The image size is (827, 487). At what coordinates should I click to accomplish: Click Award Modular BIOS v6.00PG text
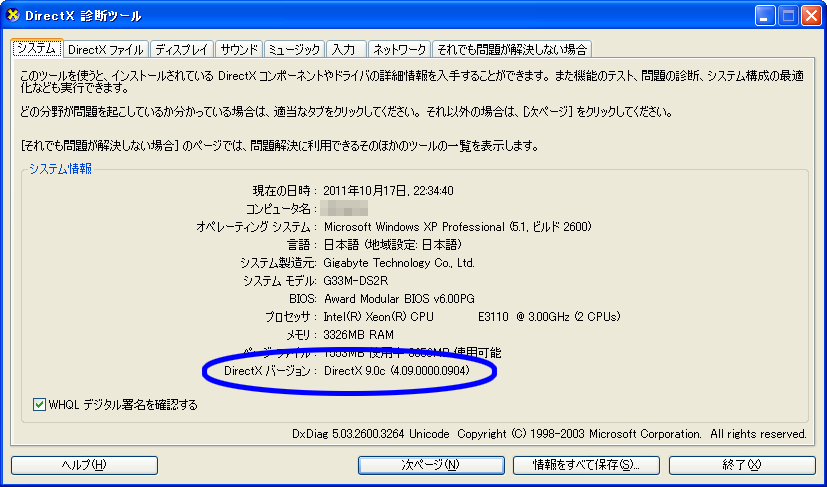click(399, 299)
